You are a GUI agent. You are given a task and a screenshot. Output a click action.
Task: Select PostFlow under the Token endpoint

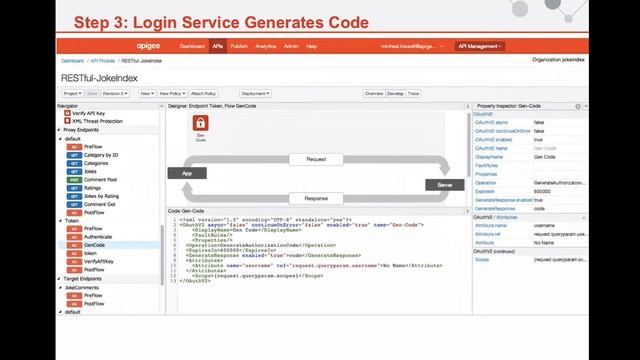coord(94,270)
